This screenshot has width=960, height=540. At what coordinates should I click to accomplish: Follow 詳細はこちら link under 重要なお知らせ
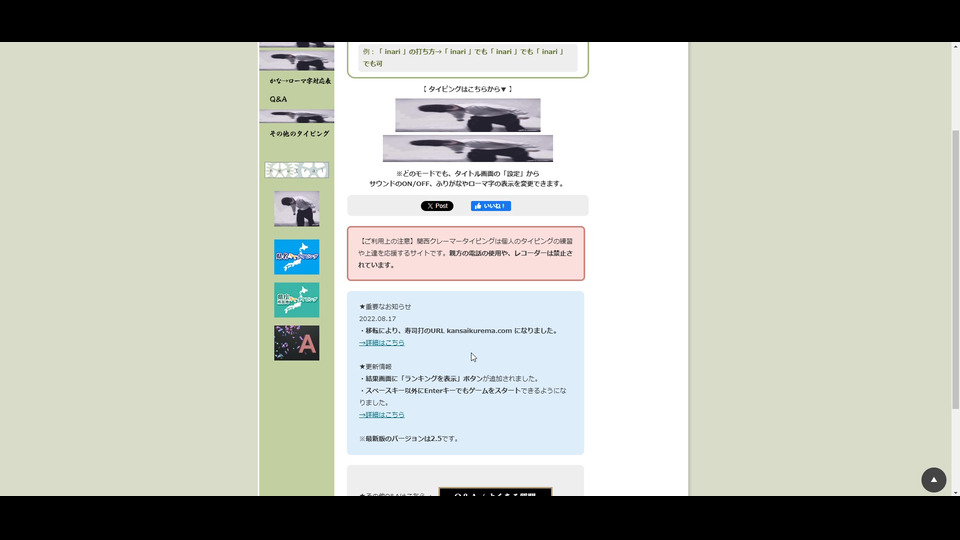click(x=381, y=343)
